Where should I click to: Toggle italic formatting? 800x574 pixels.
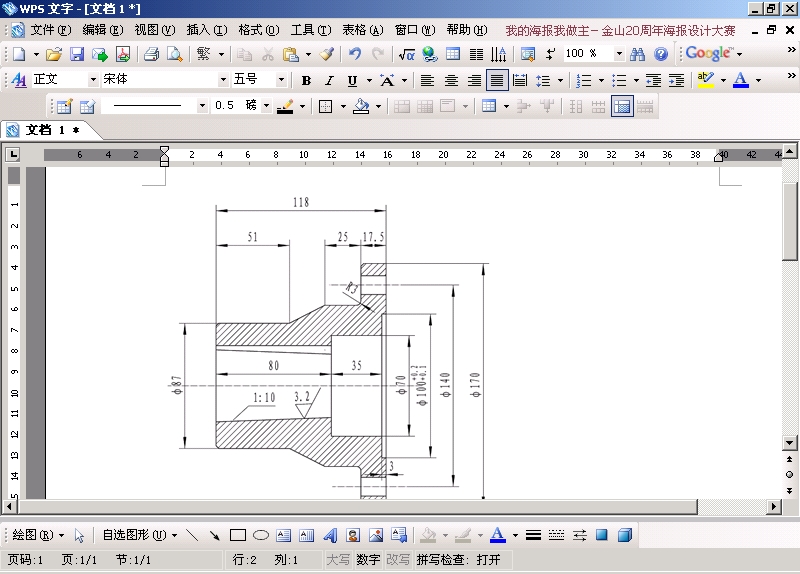[329, 81]
